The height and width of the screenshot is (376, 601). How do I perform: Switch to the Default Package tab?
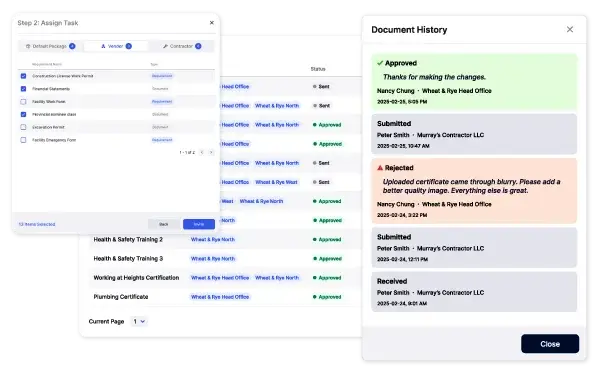pos(50,46)
